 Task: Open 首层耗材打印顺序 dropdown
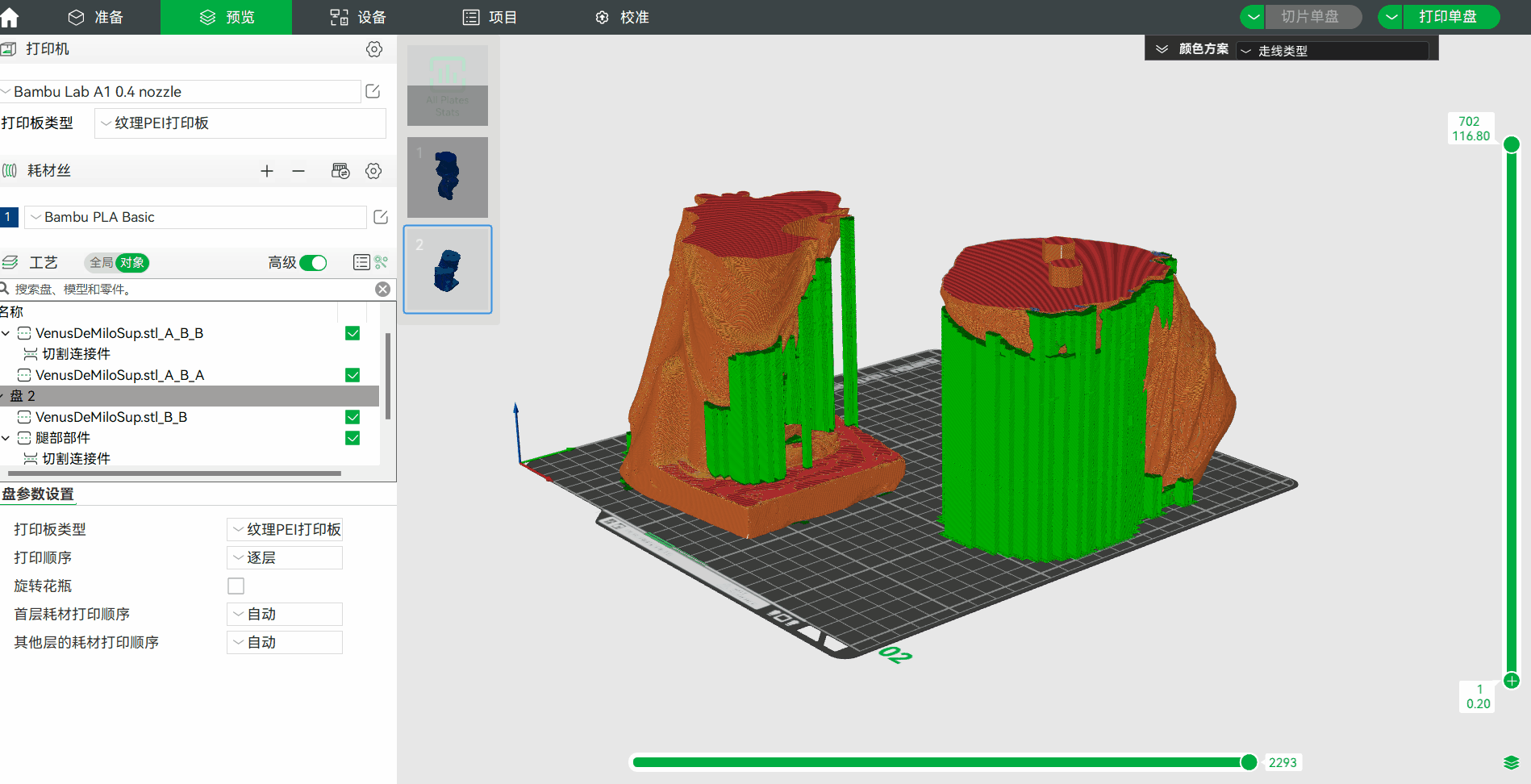coord(285,614)
